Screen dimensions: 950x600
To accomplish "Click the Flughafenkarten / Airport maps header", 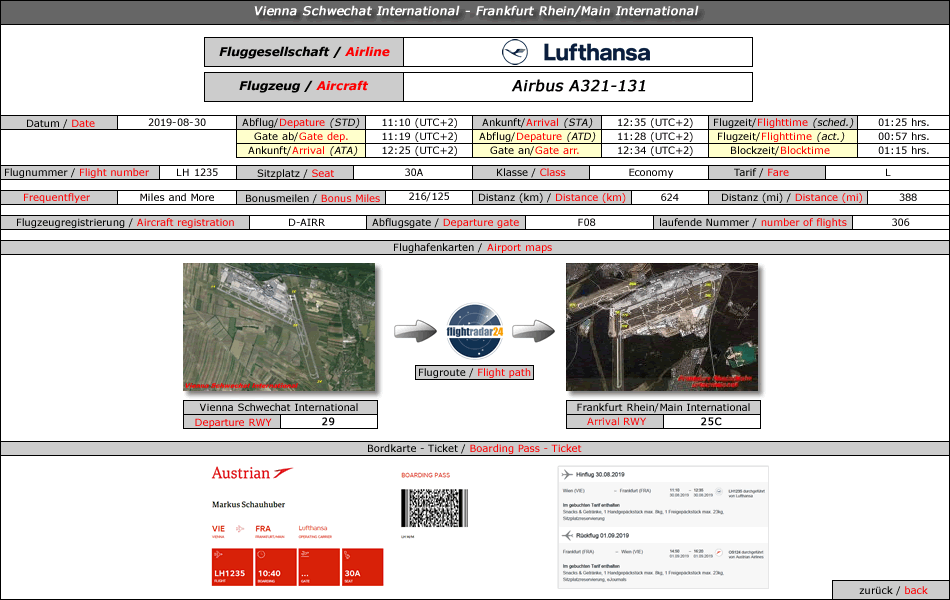I will (475, 247).
